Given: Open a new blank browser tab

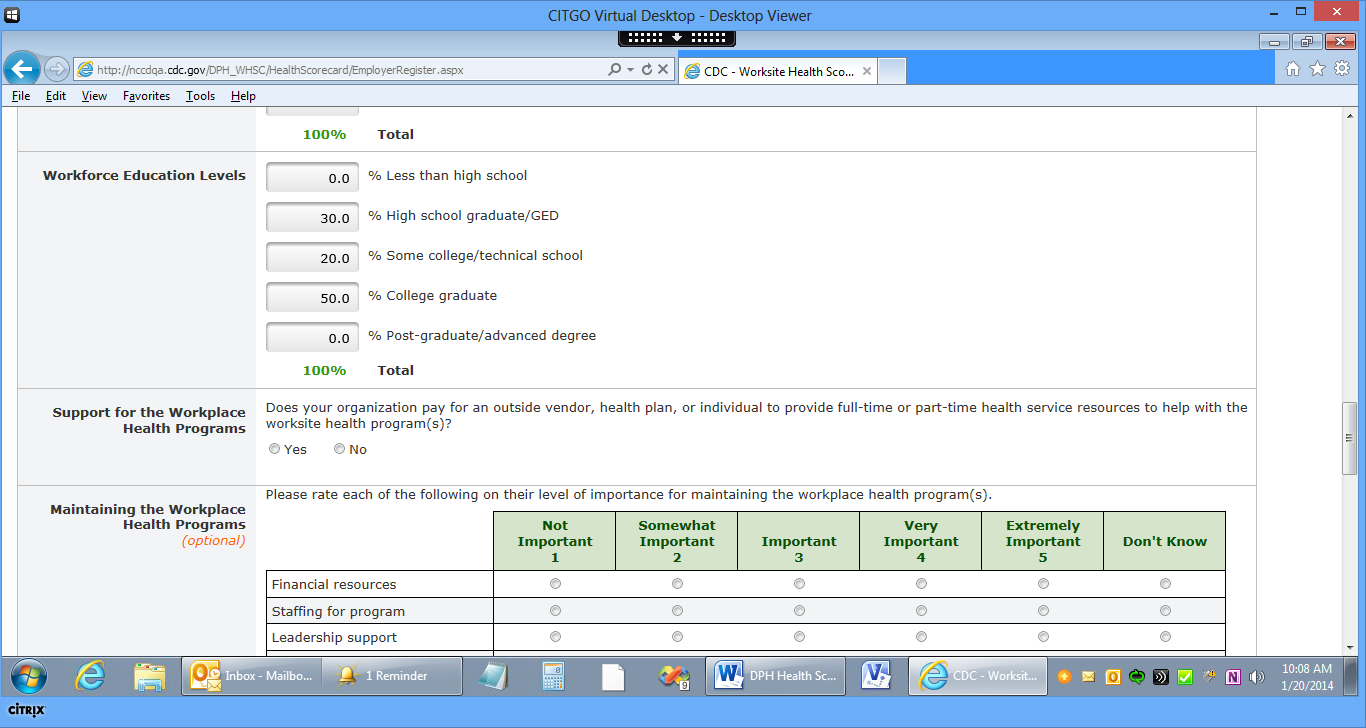Looking at the screenshot, I should click(x=893, y=72).
